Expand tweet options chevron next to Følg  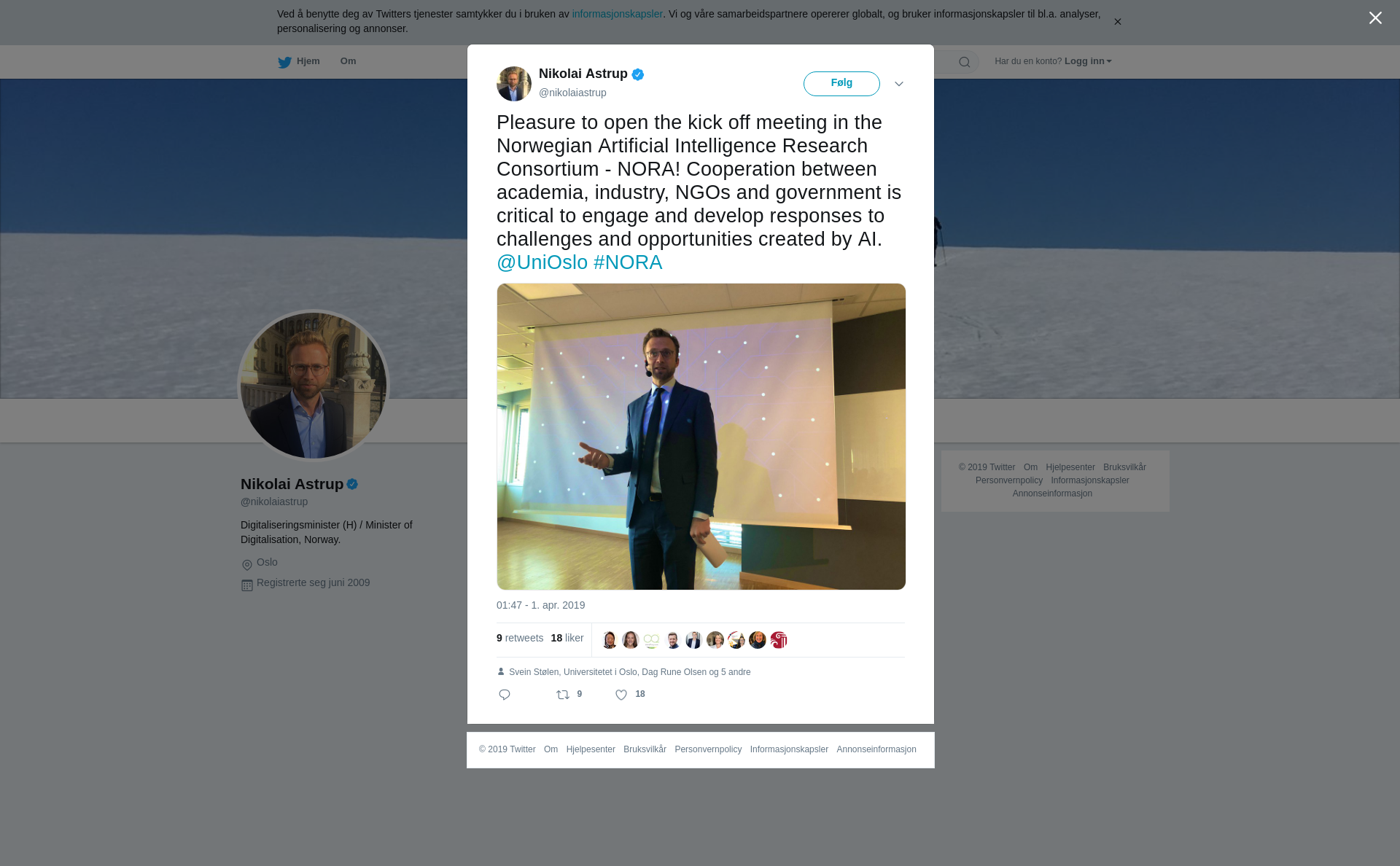point(899,84)
